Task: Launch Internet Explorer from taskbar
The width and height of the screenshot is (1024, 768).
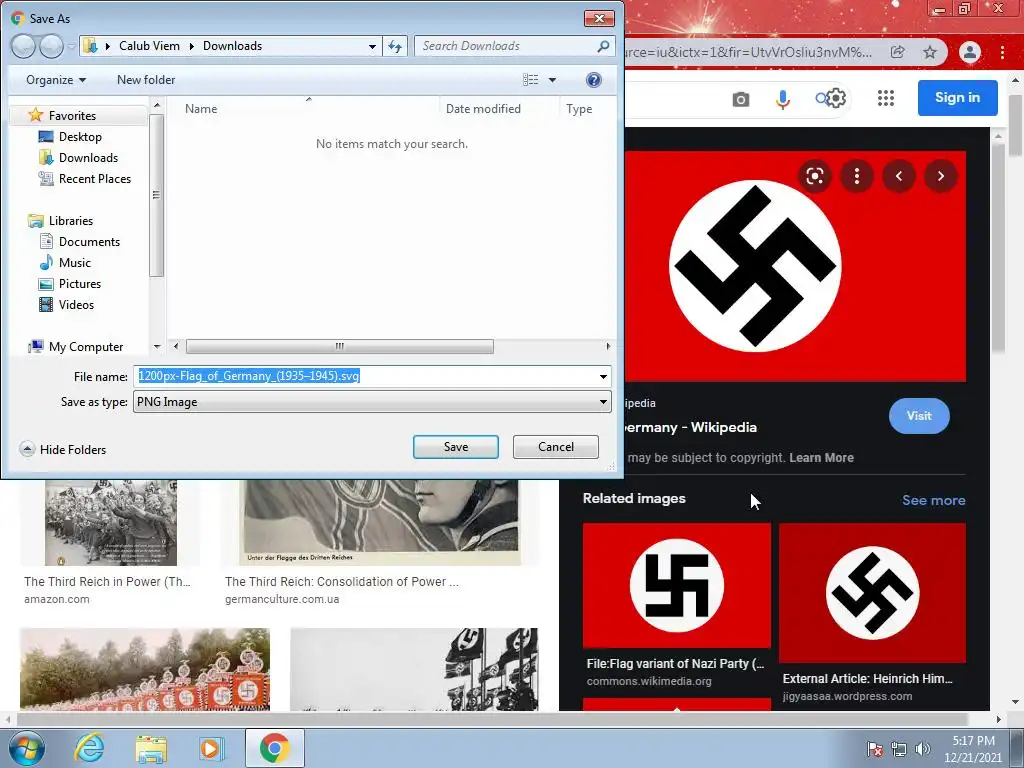Action: (89, 748)
